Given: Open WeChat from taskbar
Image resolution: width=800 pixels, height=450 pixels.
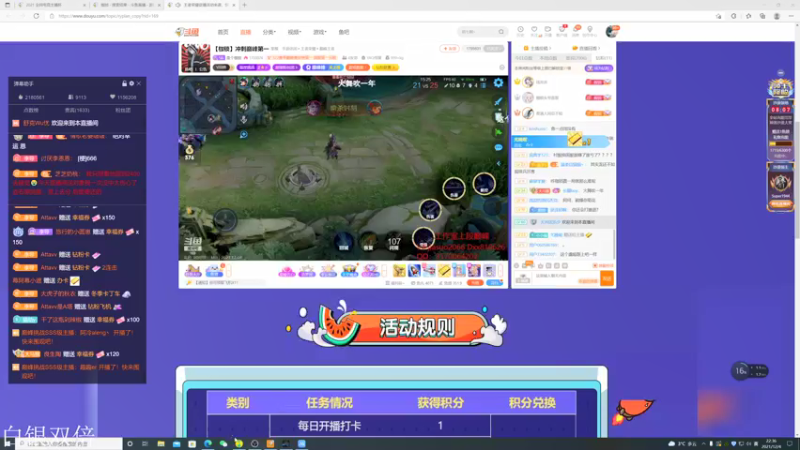Looking at the screenshot, I should click(x=223, y=444).
